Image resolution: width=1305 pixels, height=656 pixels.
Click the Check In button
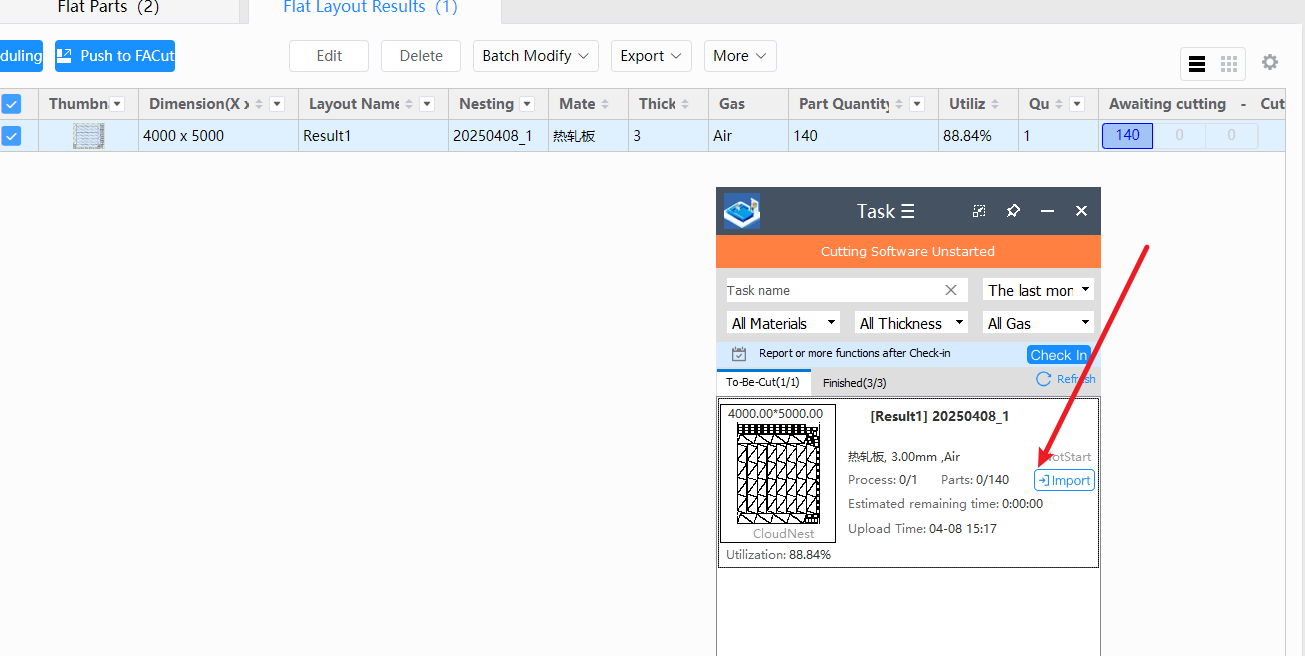point(1058,355)
